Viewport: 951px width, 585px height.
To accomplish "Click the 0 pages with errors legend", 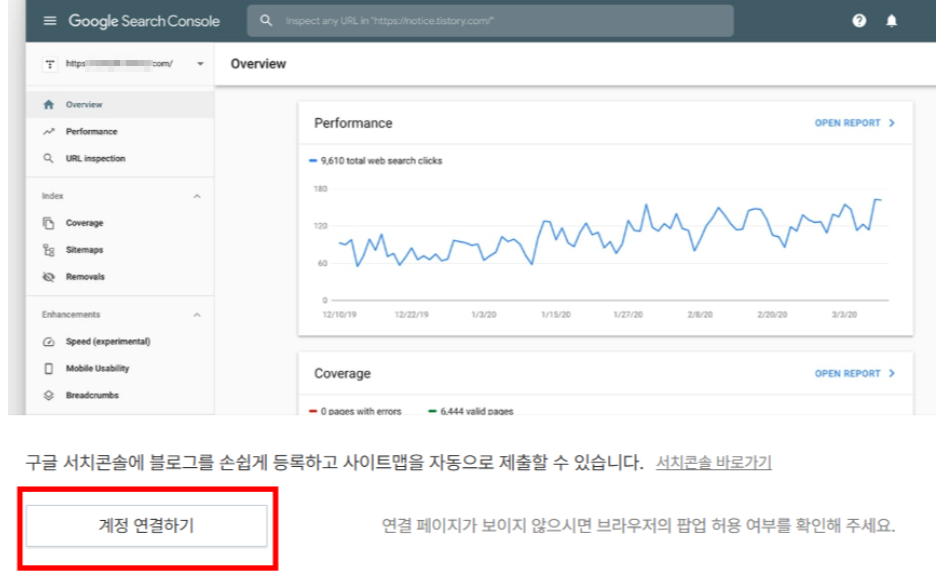I will click(355, 411).
